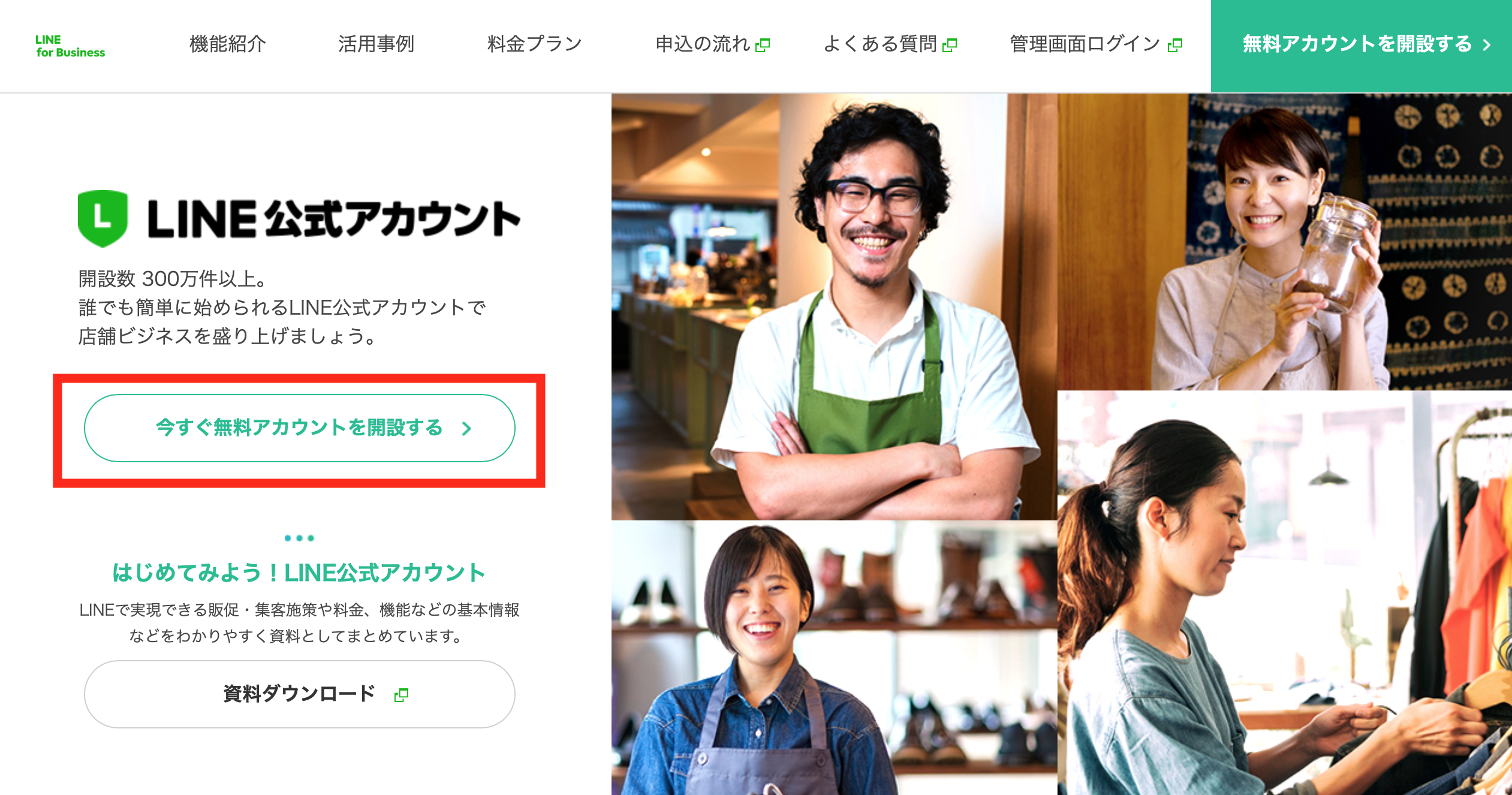
Task: Click chevron arrow in 今すぐ無料アカウントを開設する button
Action: [466, 428]
